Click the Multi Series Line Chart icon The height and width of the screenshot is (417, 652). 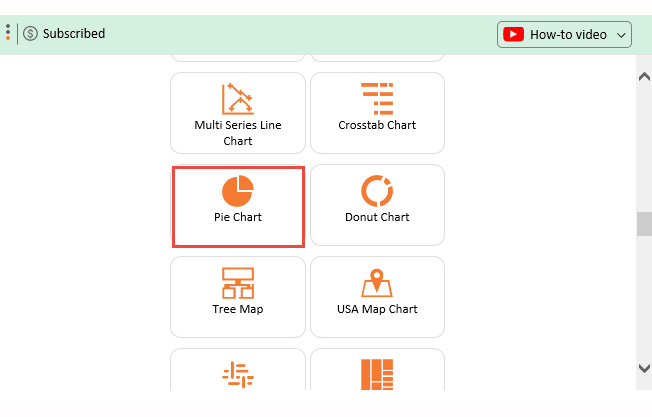point(237,98)
